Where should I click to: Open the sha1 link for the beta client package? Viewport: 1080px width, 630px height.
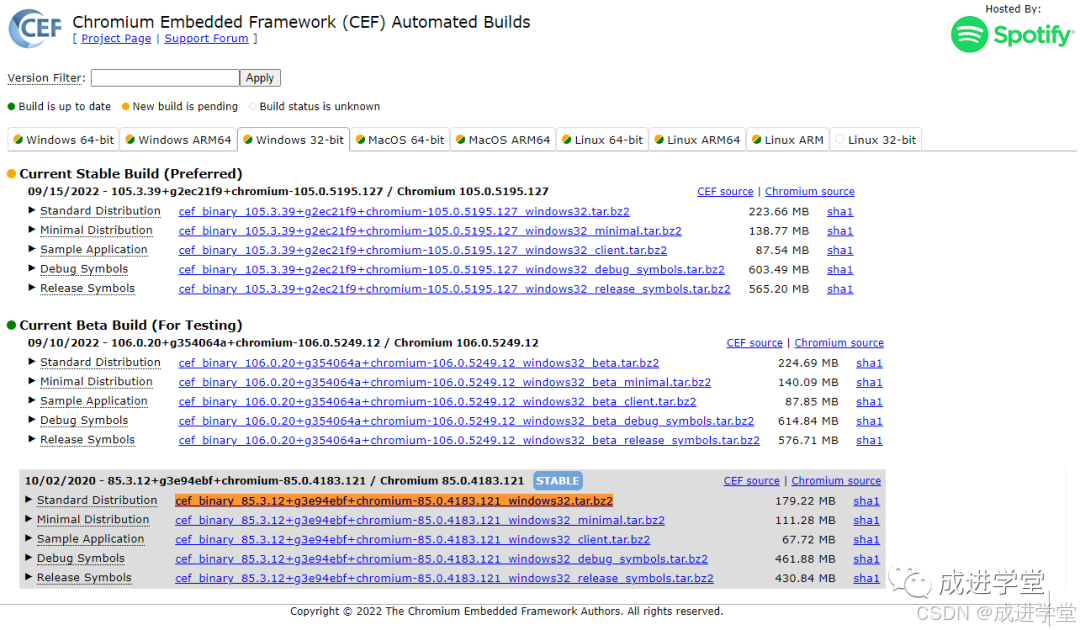pyautogui.click(x=869, y=401)
